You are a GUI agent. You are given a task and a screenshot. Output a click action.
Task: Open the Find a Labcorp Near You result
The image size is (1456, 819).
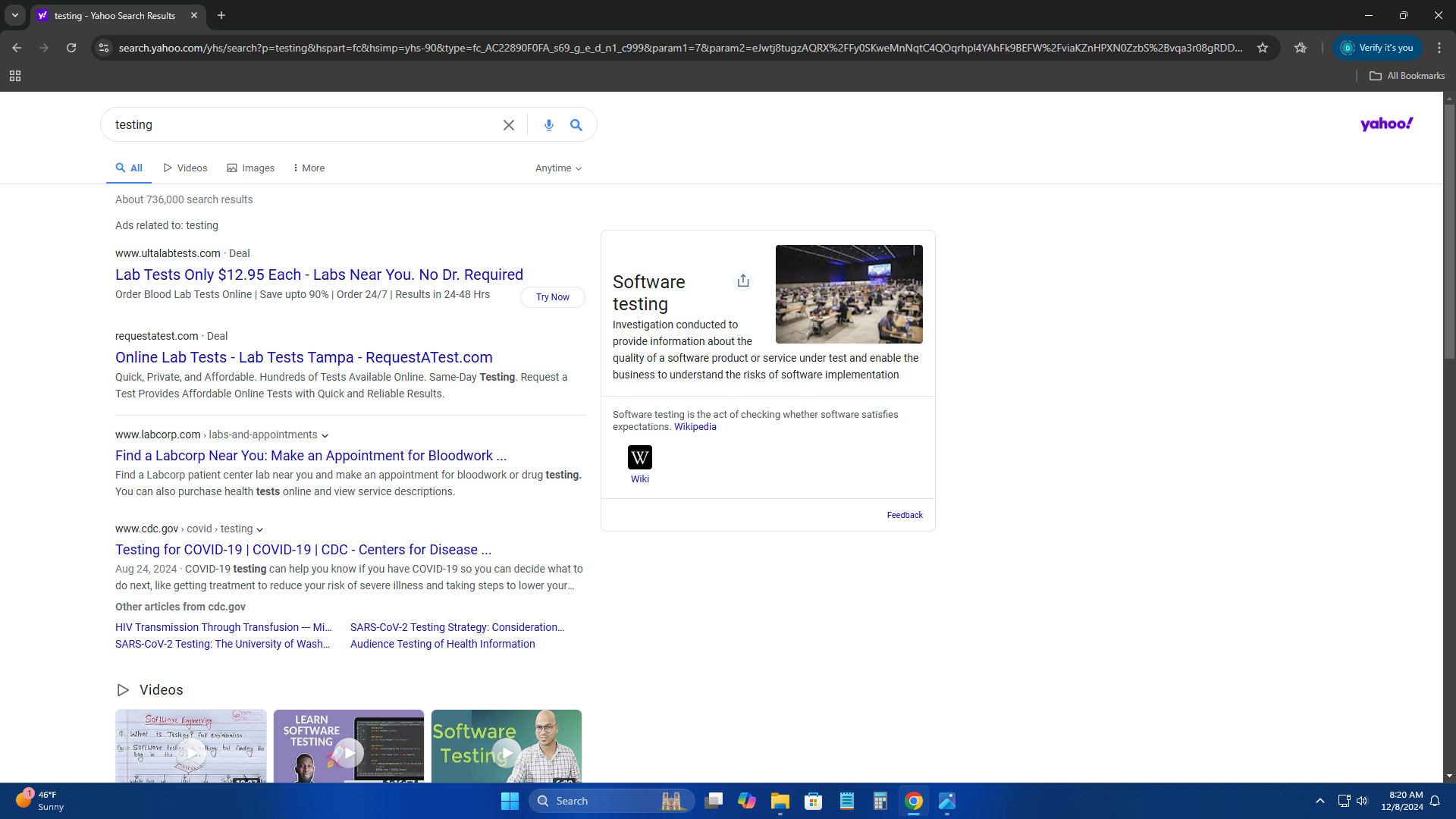point(311,456)
